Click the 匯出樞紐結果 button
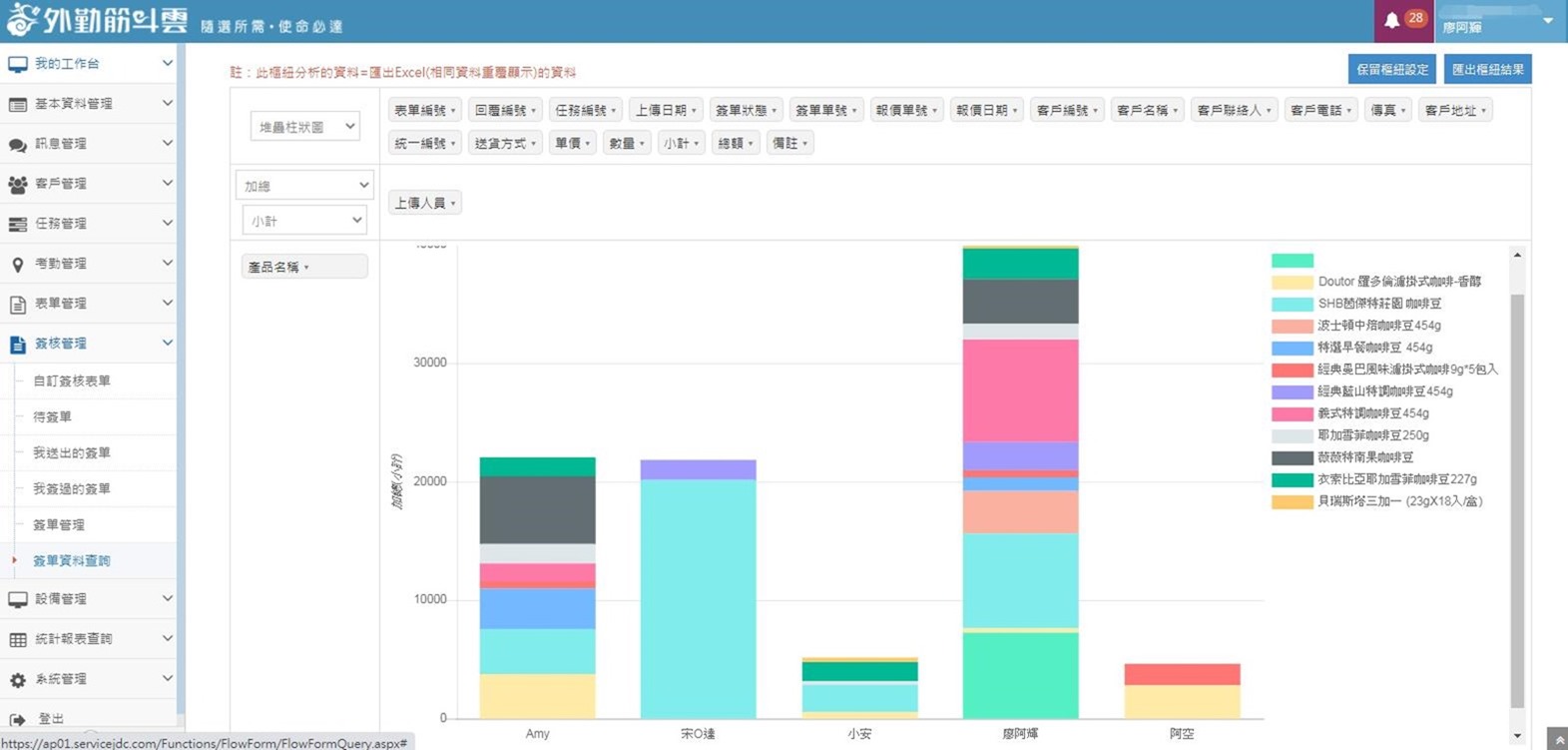The height and width of the screenshot is (750, 1568). coord(1487,69)
